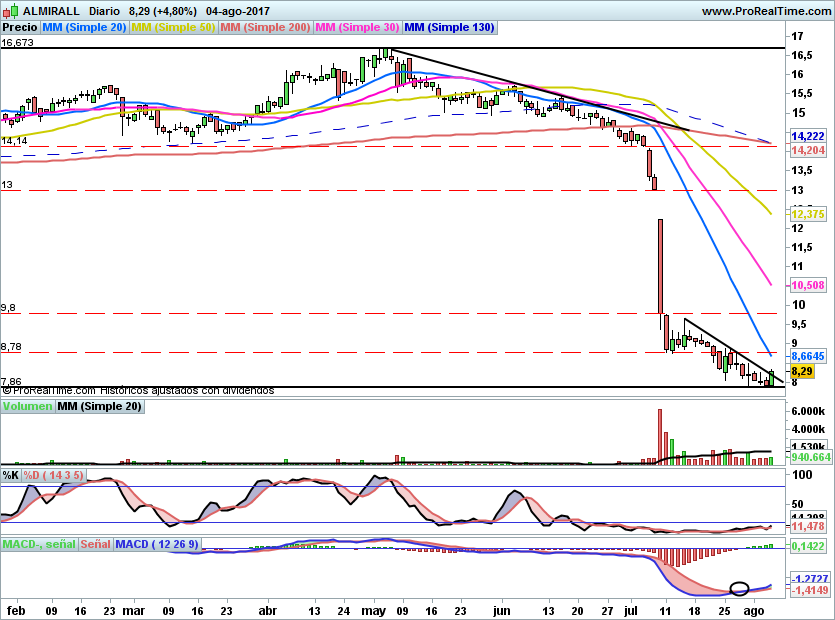Click the Señal label in MACD panel
Image resolution: width=835 pixels, height=620 pixels.
click(95, 544)
